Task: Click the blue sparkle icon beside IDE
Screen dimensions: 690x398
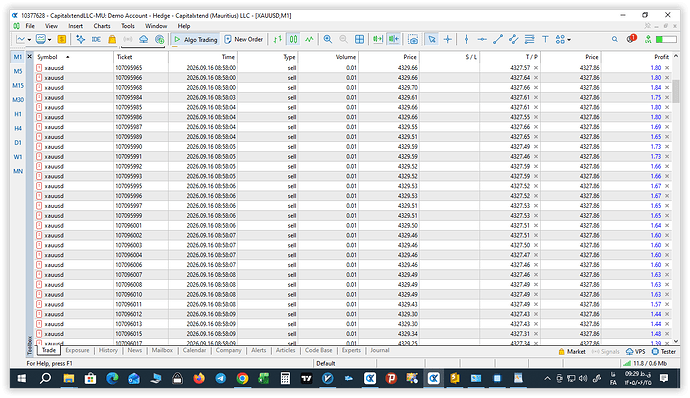Action: tap(81, 40)
